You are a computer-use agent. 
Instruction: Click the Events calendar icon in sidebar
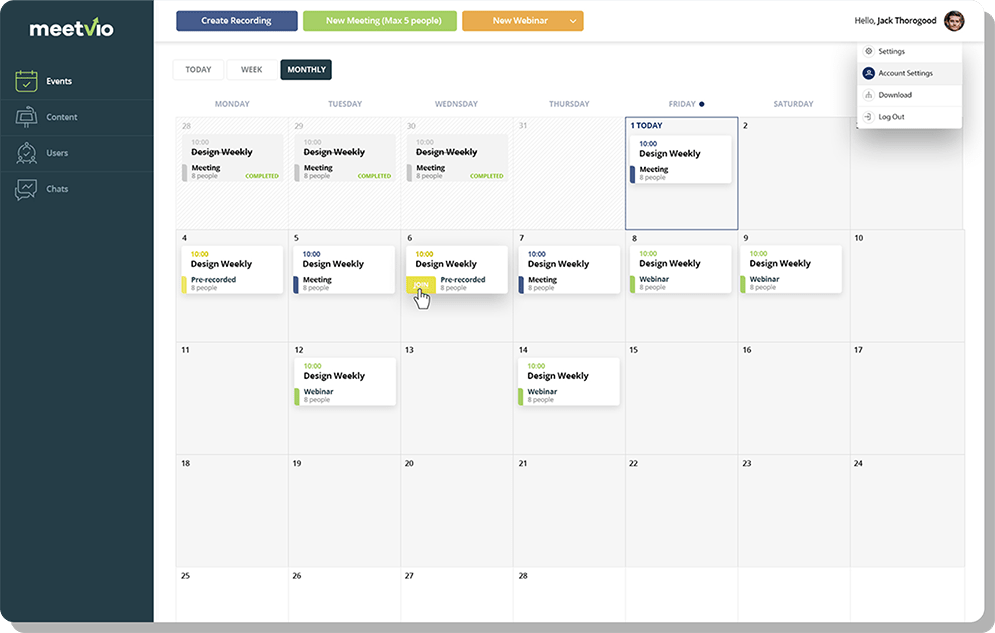[x=27, y=81]
